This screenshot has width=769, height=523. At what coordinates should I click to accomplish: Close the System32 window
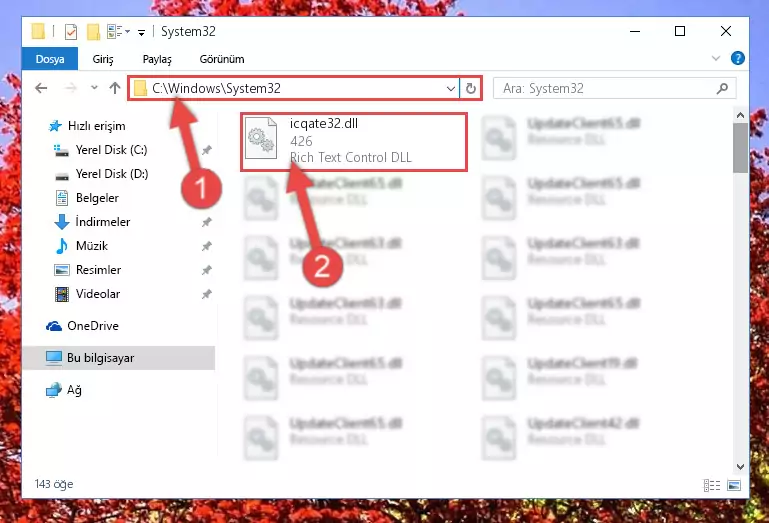pyautogui.click(x=726, y=31)
